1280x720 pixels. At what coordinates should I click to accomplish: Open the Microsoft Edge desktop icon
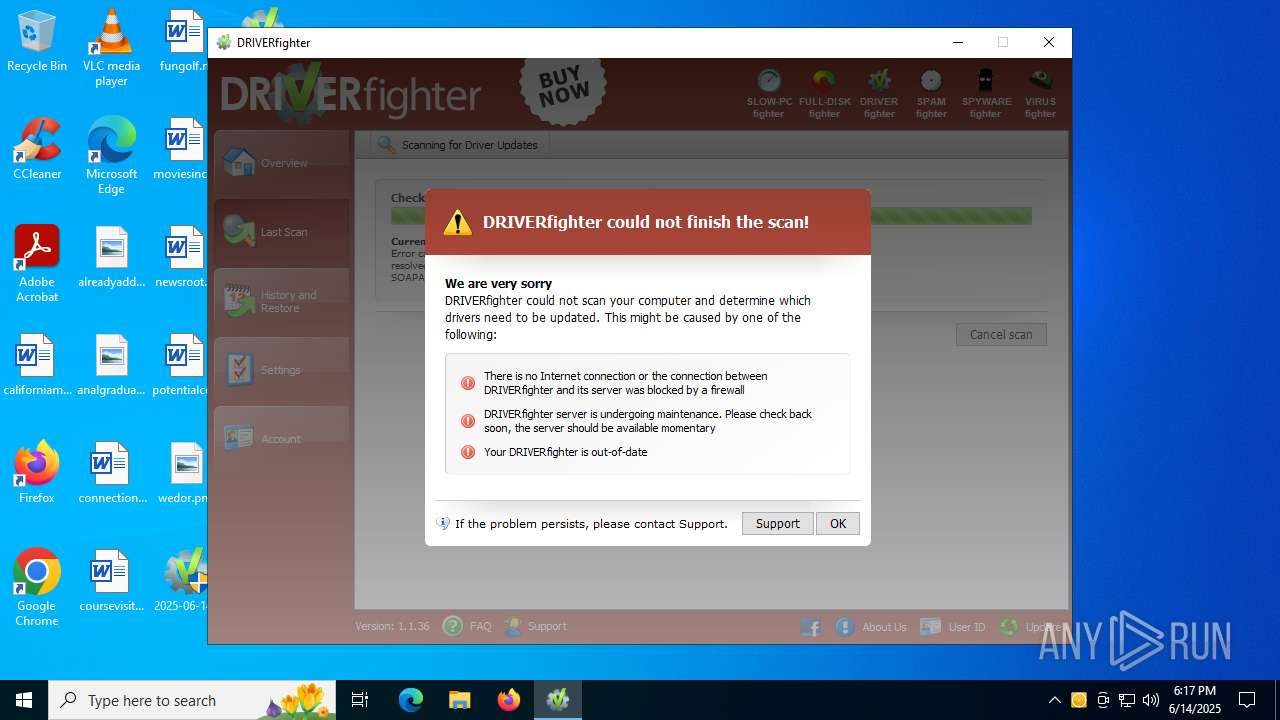click(x=111, y=156)
